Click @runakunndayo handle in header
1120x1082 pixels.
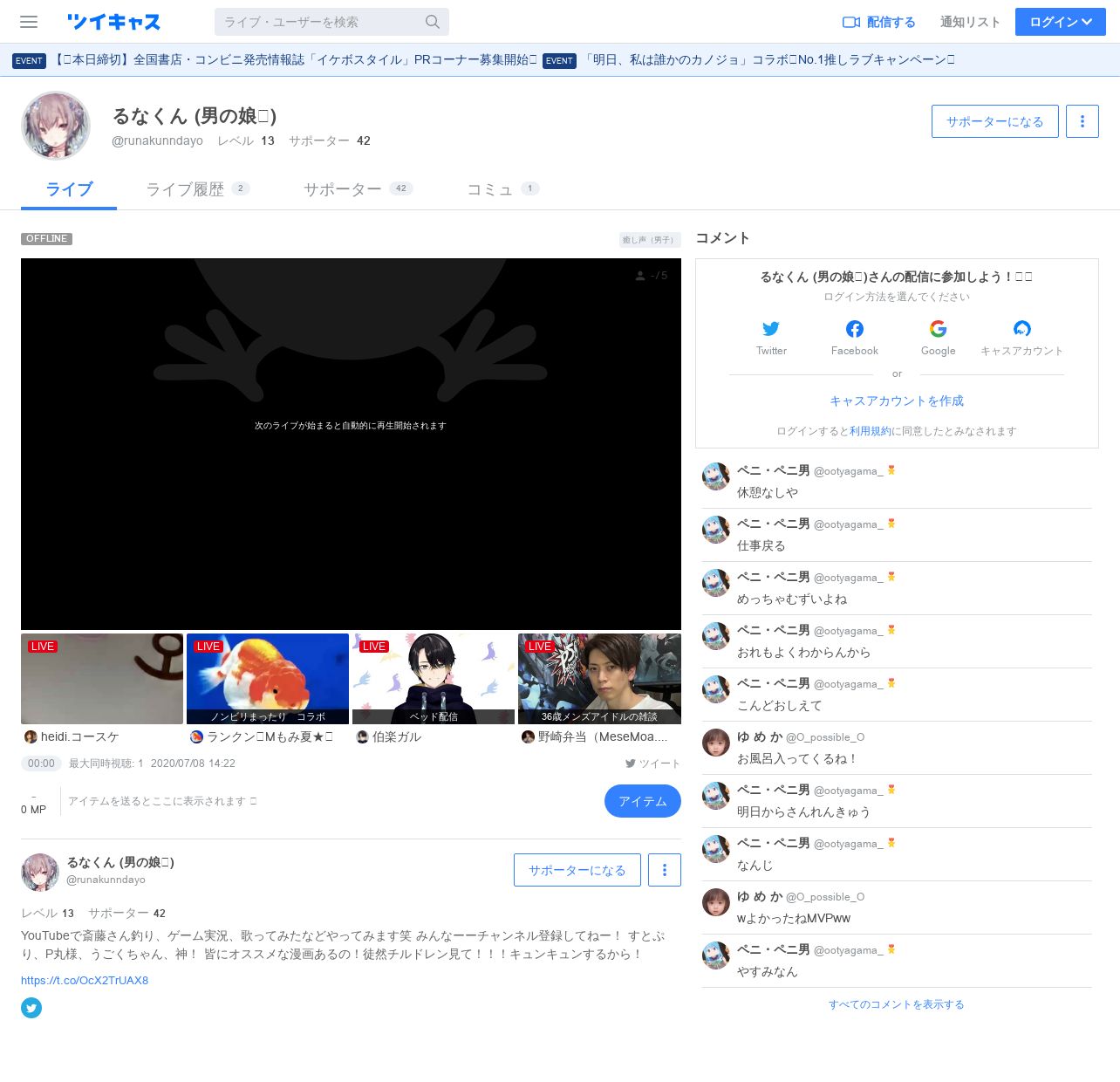click(157, 140)
